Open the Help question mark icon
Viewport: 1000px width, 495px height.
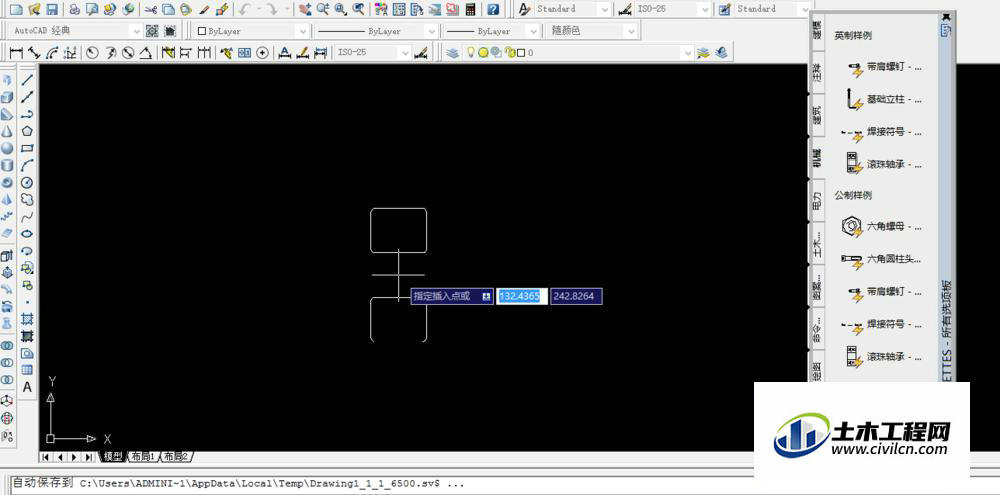pos(493,10)
